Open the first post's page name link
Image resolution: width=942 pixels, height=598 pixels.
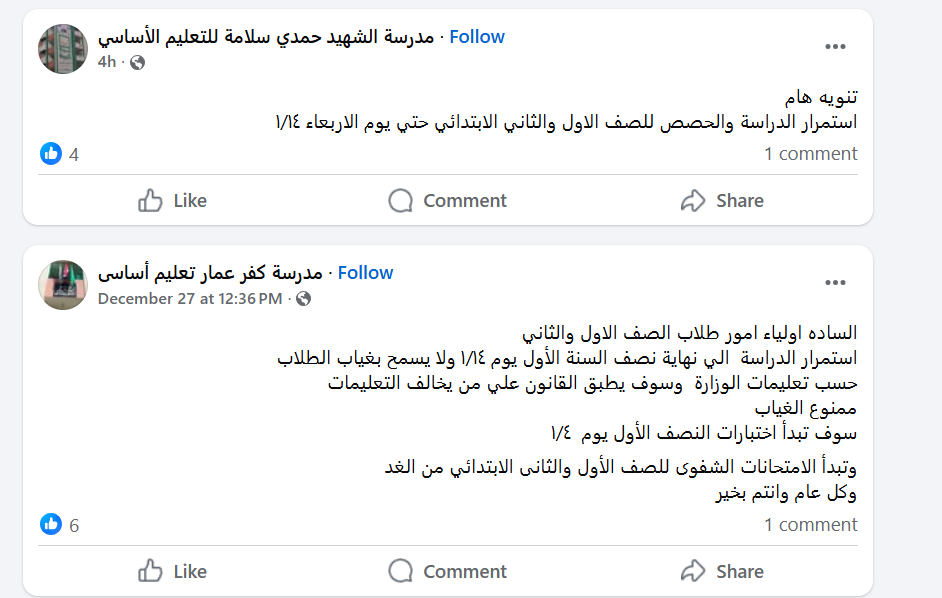[266, 37]
